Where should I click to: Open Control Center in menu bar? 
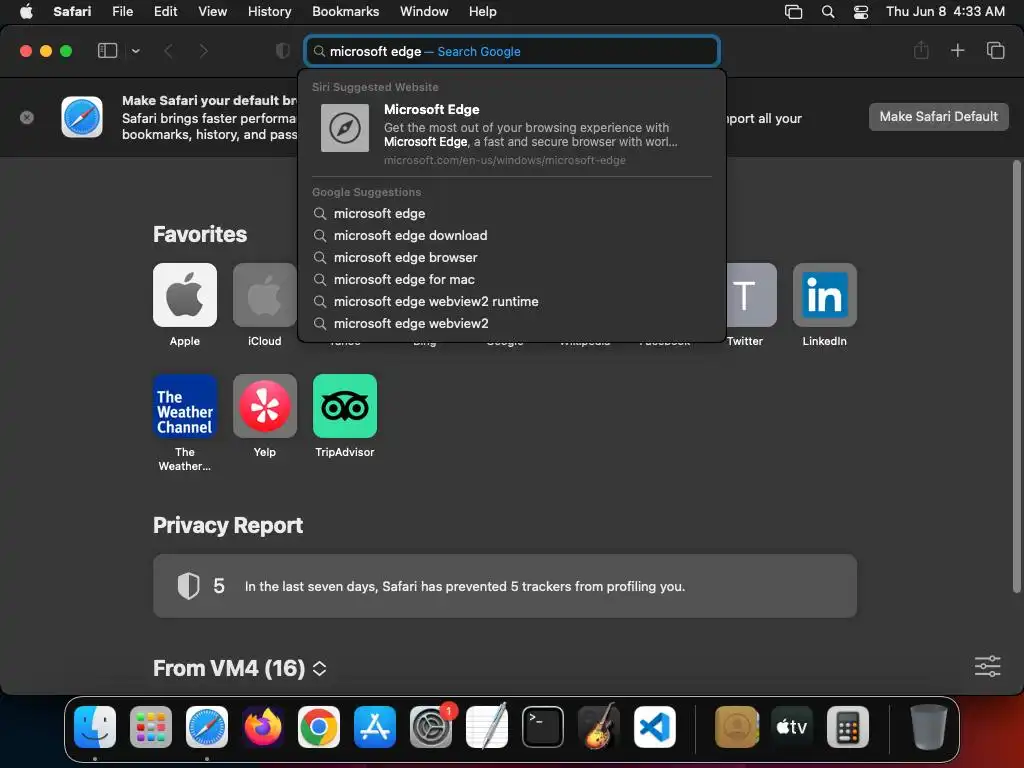(861, 12)
